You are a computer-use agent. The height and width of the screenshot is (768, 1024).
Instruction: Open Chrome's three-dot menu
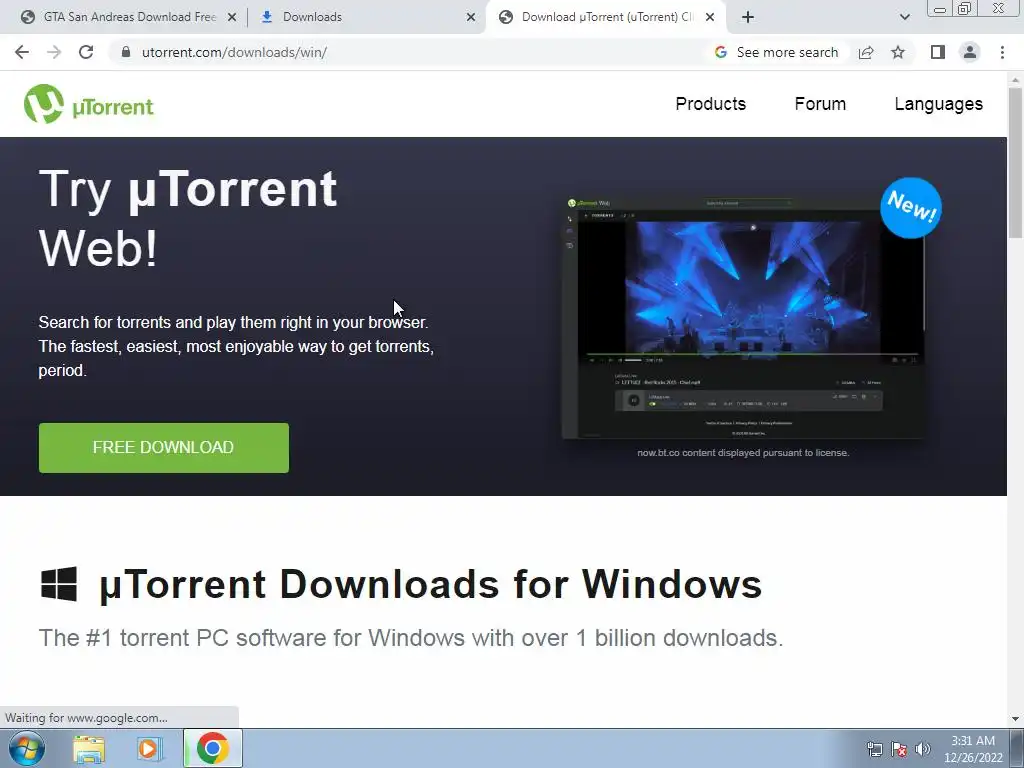coord(1002,52)
